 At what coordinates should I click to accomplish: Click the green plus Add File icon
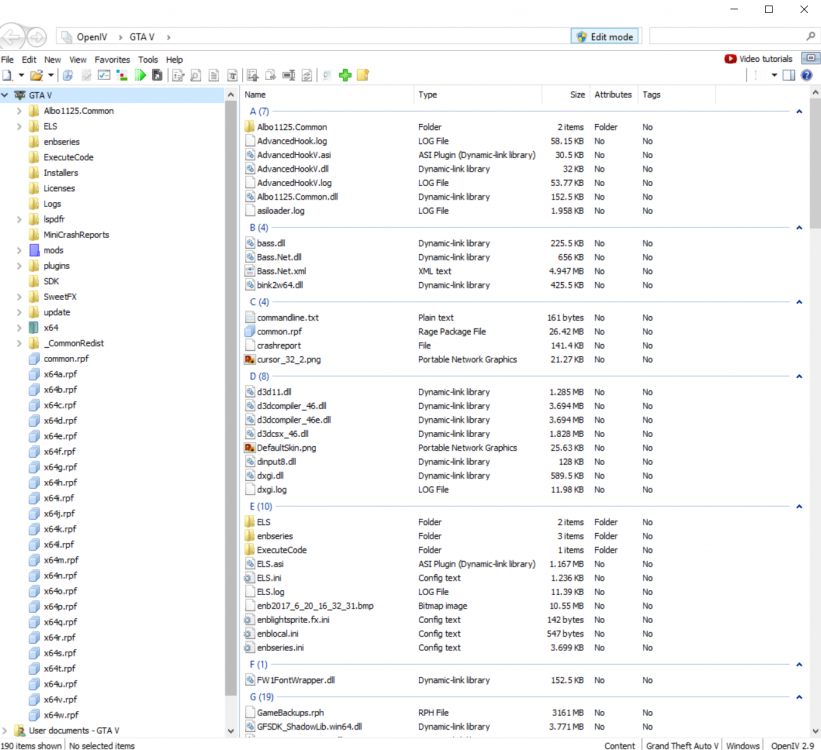346,75
